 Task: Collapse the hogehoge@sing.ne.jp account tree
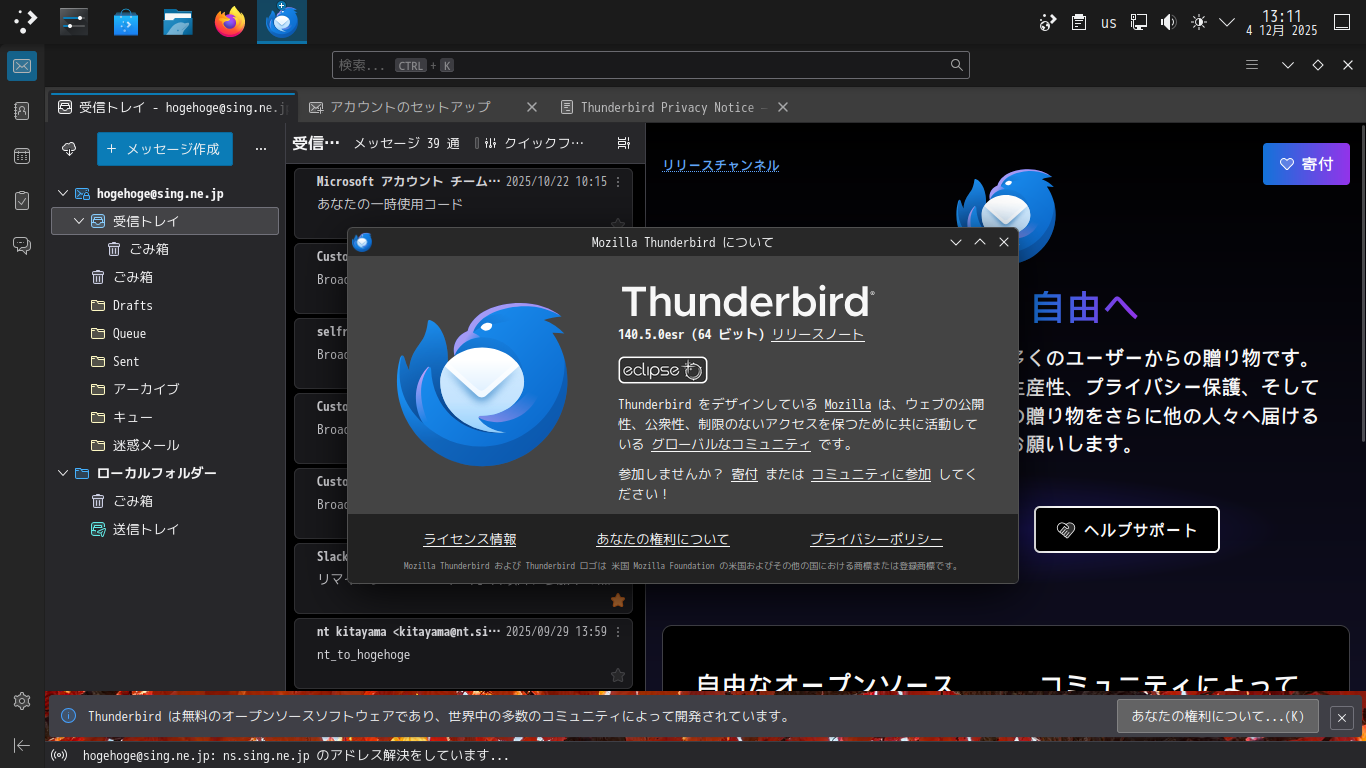[63, 193]
